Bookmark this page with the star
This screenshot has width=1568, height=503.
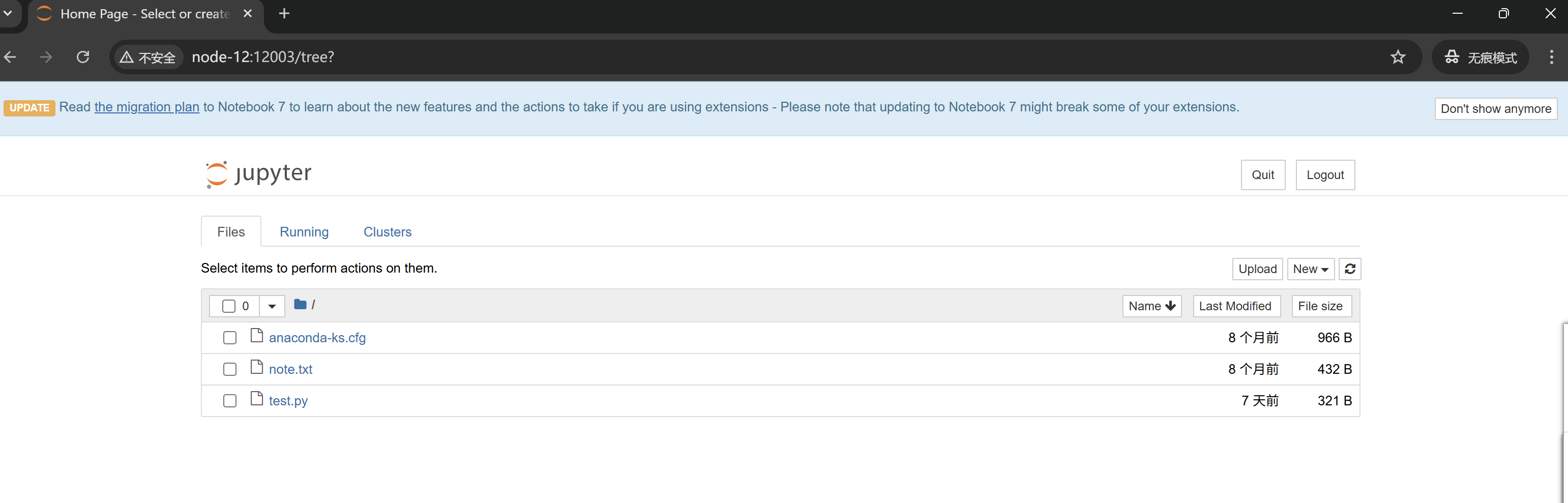click(x=1398, y=57)
